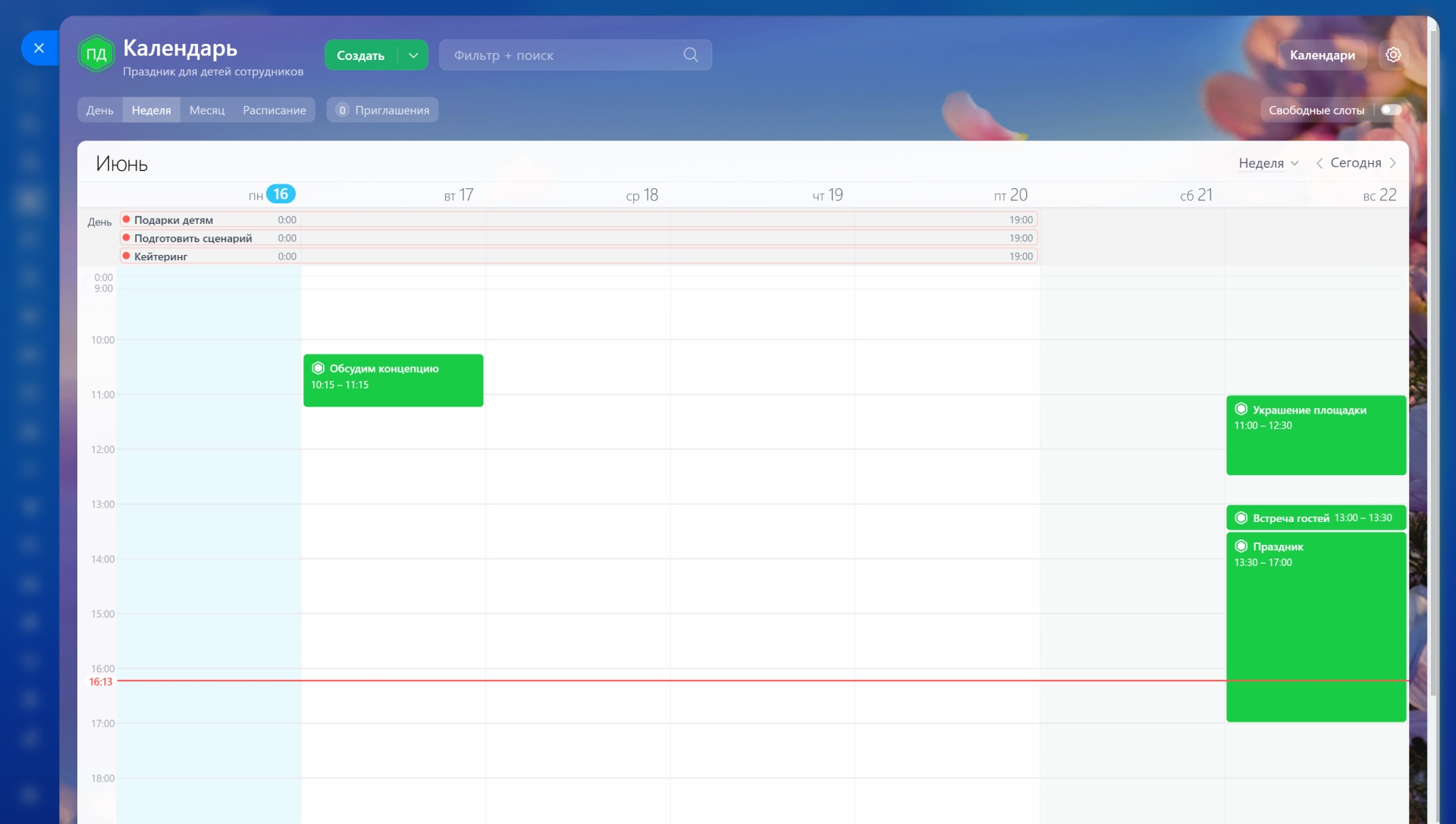Click the collapsed 0:00–9:00 hours label
Screen dimensions: 1456x824
click(103, 283)
